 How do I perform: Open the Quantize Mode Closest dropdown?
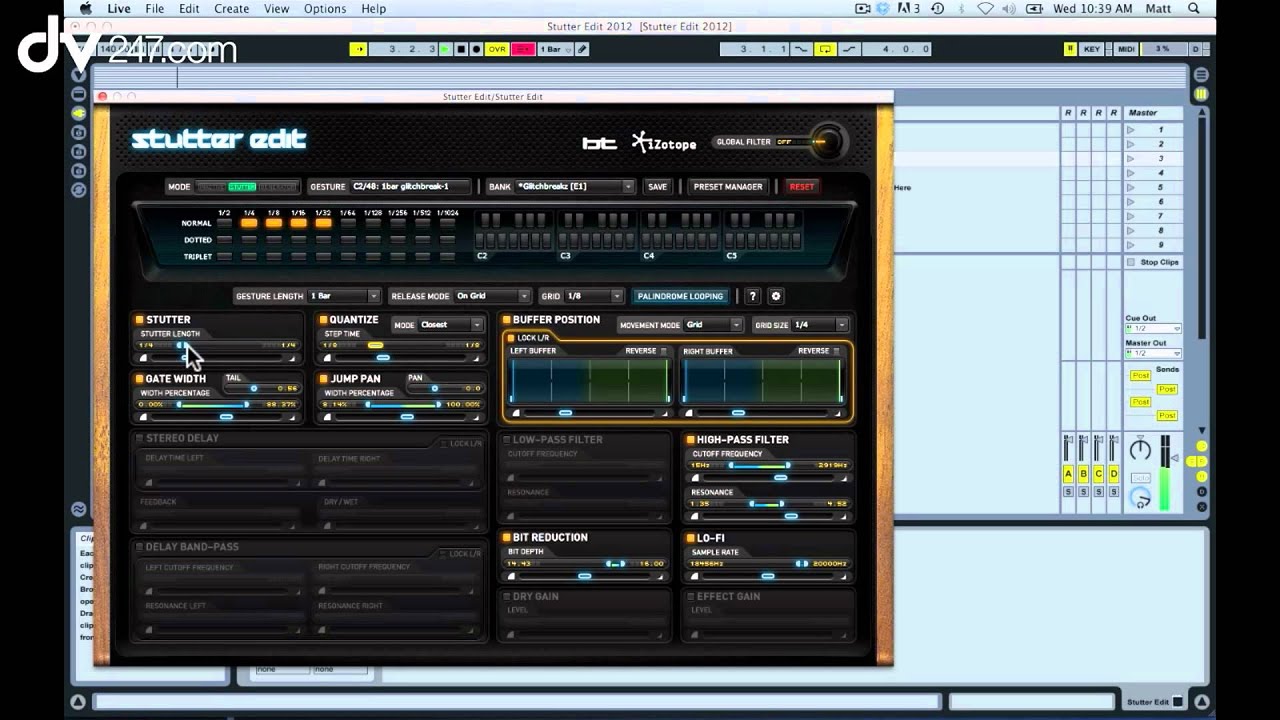coord(452,325)
